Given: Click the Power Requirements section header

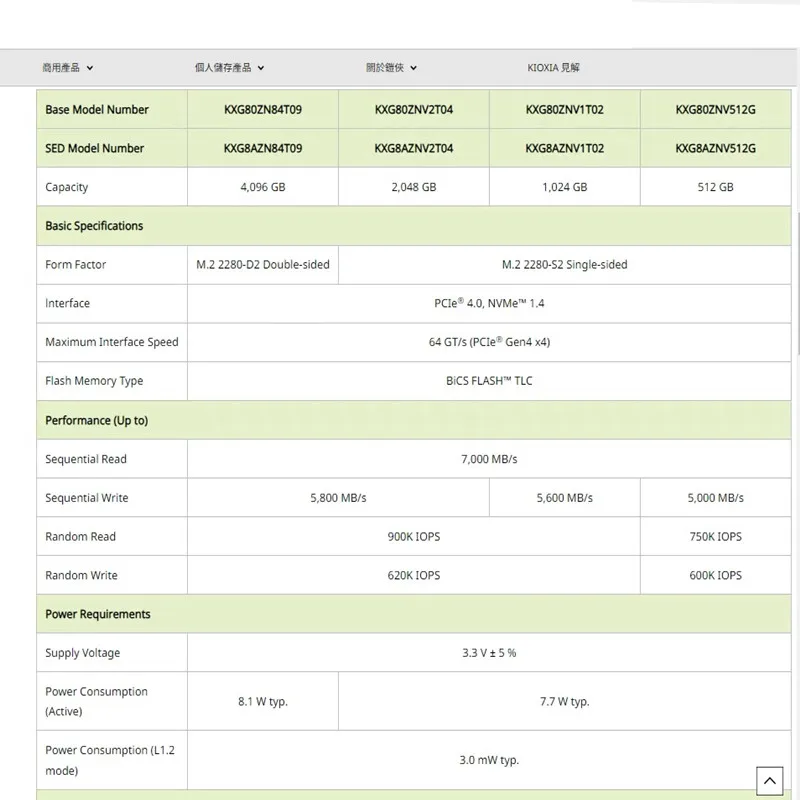Looking at the screenshot, I should 98,614.
